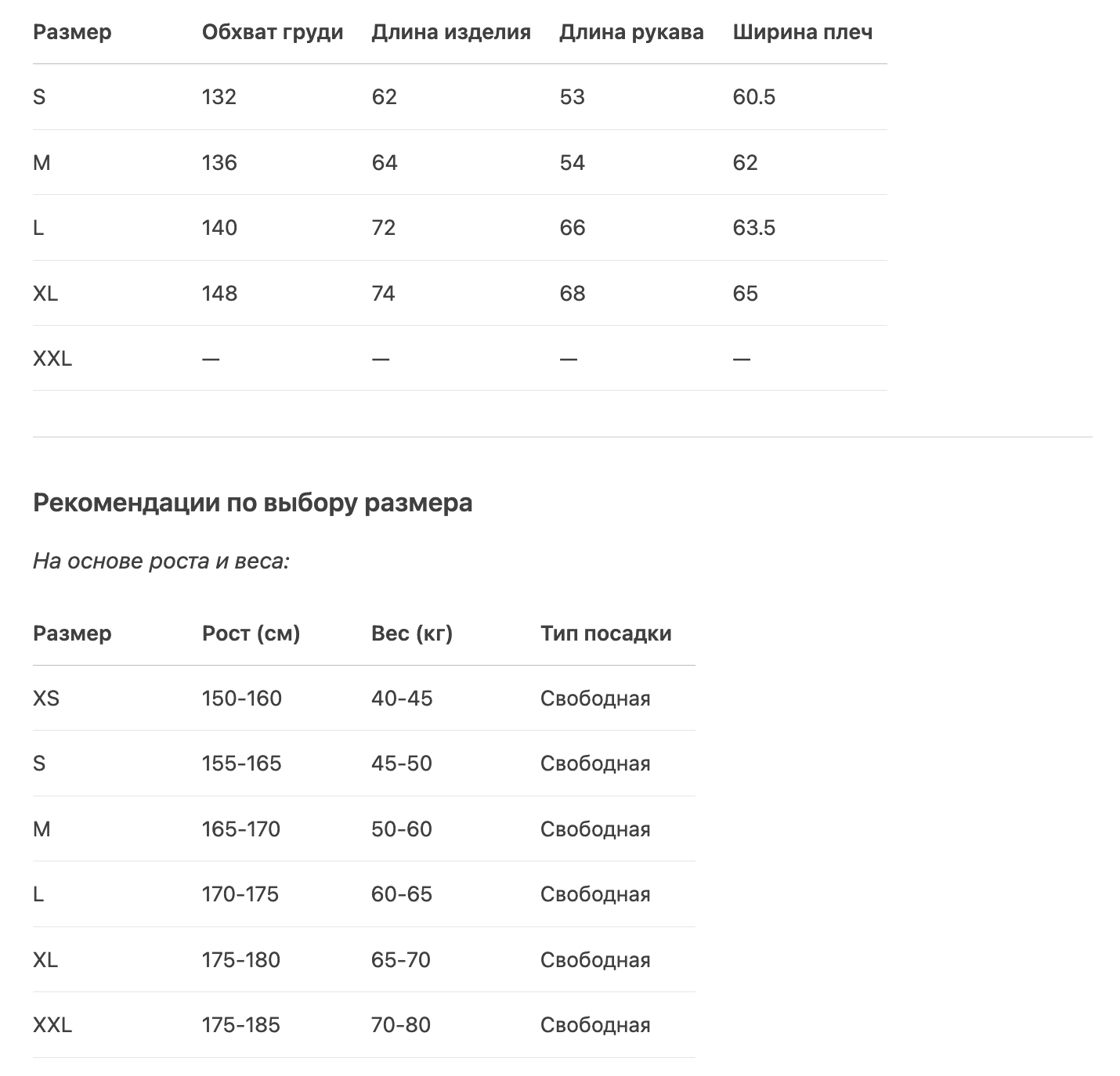1120x1076 pixels.
Task: Click the "На основе роста и веса:" text
Action: click(161, 561)
